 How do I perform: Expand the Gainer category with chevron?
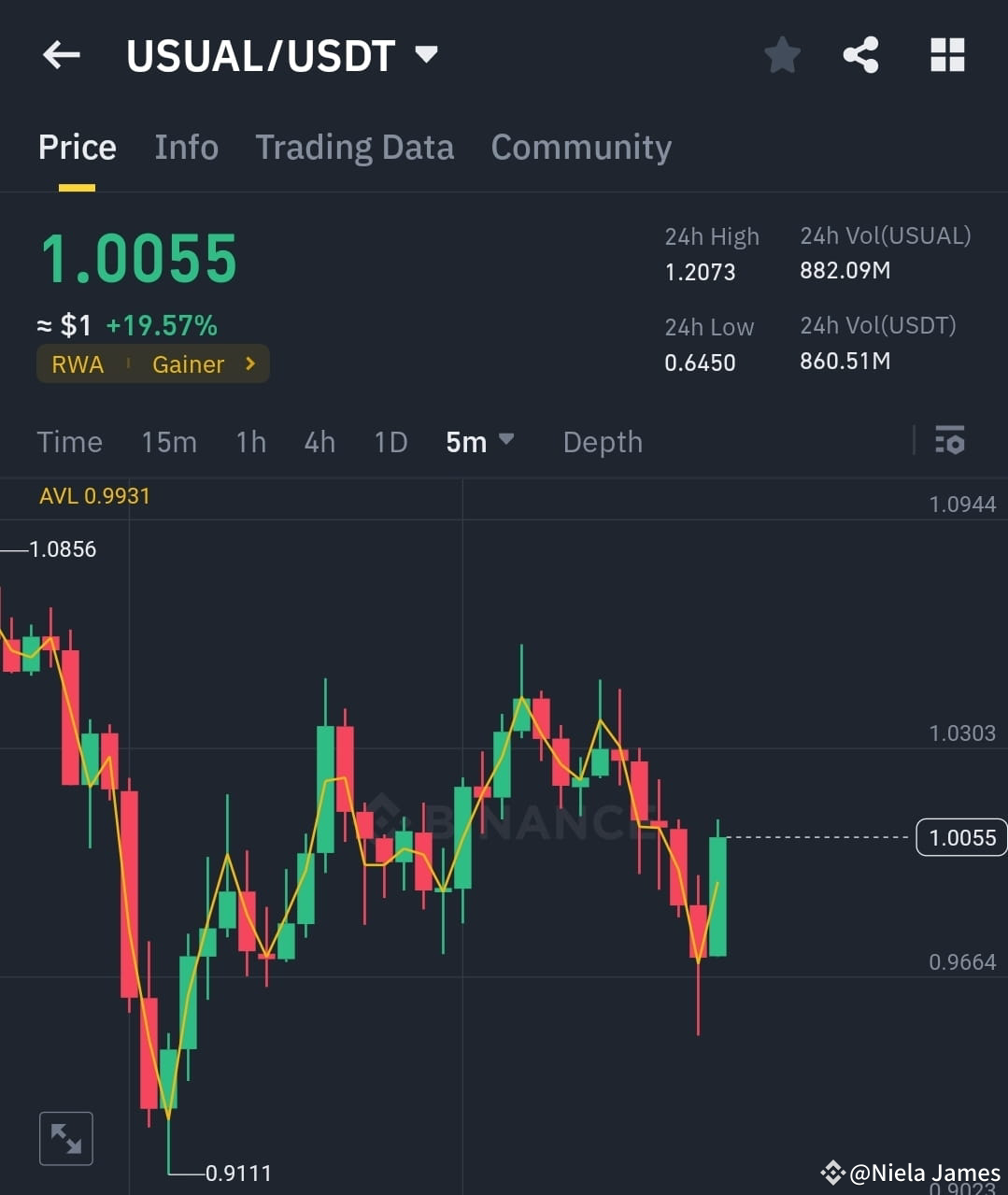(x=248, y=363)
